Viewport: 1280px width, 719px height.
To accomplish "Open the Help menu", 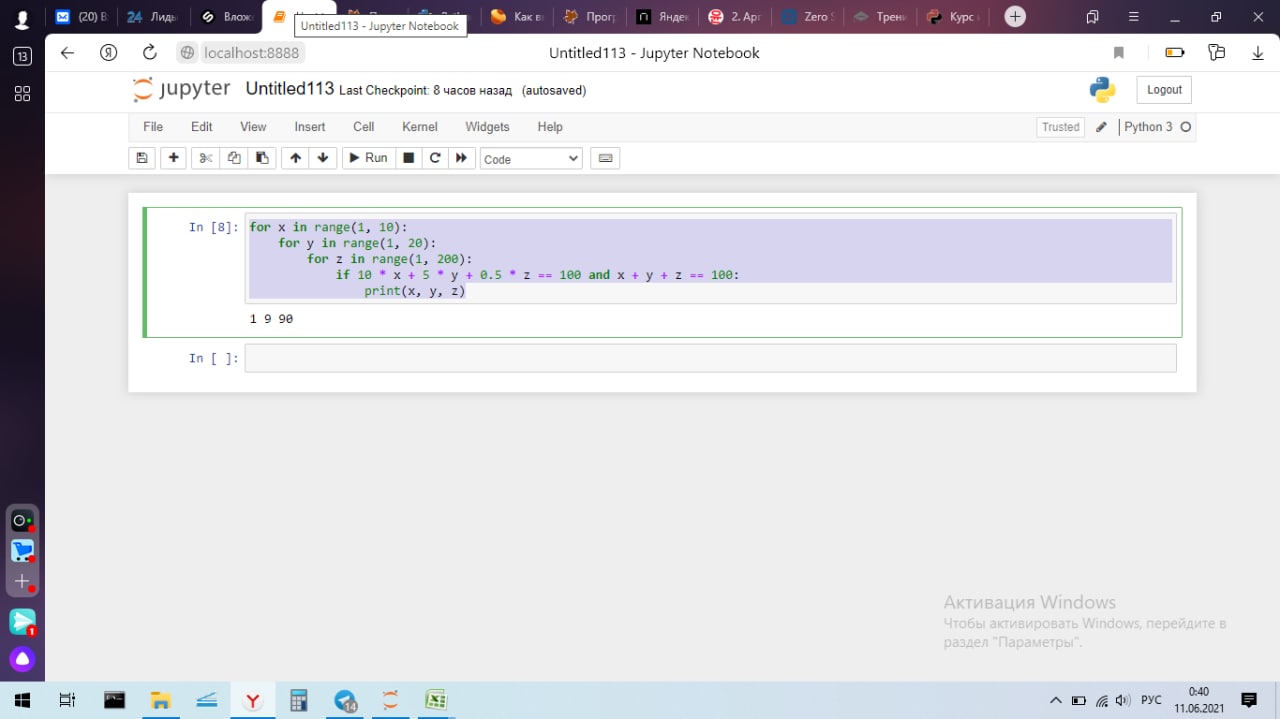I will click(550, 127).
